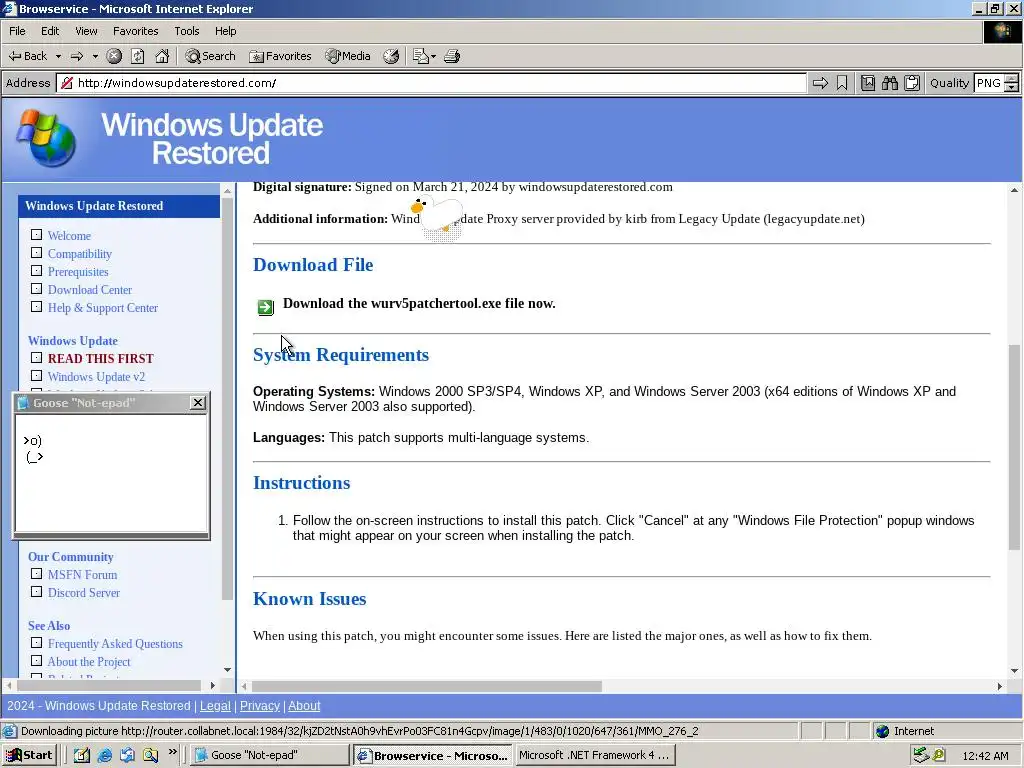Expand Quick Launch overflow chevron
This screenshot has height=768, width=1024.
tap(172, 752)
